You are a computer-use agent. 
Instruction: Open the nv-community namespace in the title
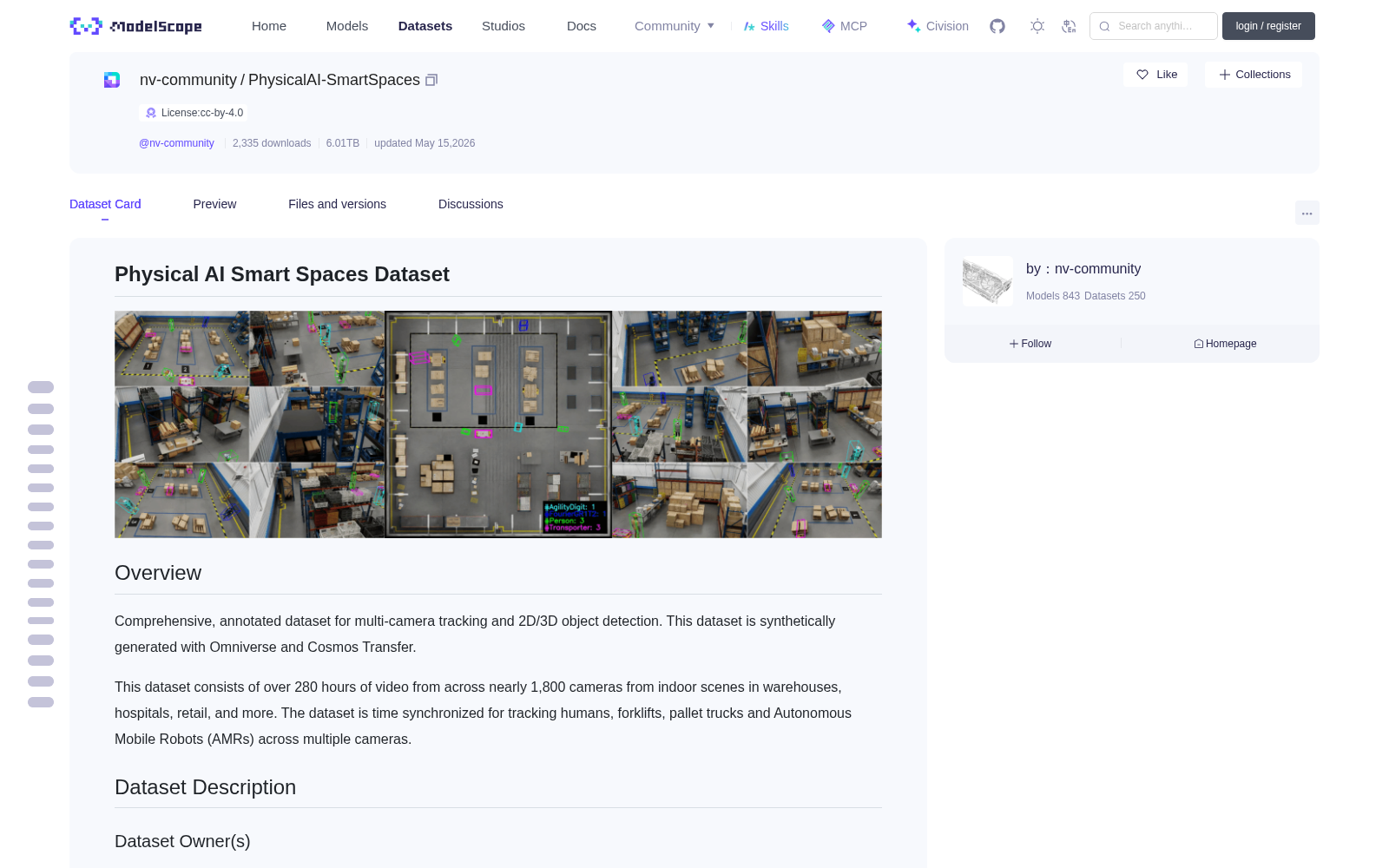pyautogui.click(x=188, y=80)
